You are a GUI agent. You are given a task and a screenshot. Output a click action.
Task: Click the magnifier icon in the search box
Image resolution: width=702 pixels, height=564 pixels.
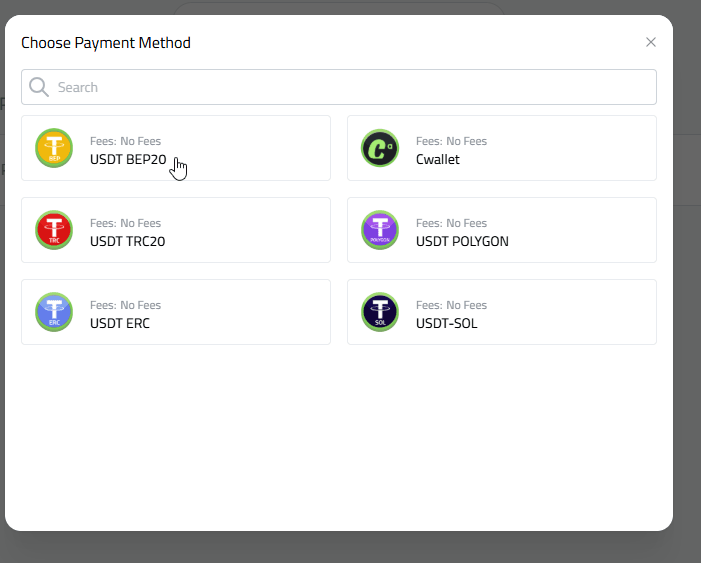pos(39,87)
